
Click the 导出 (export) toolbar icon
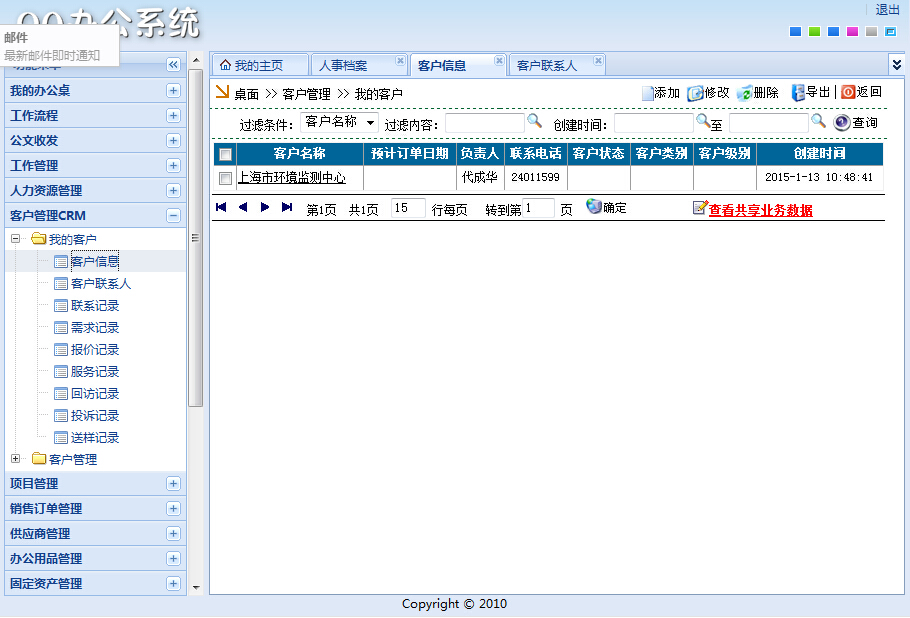point(798,93)
